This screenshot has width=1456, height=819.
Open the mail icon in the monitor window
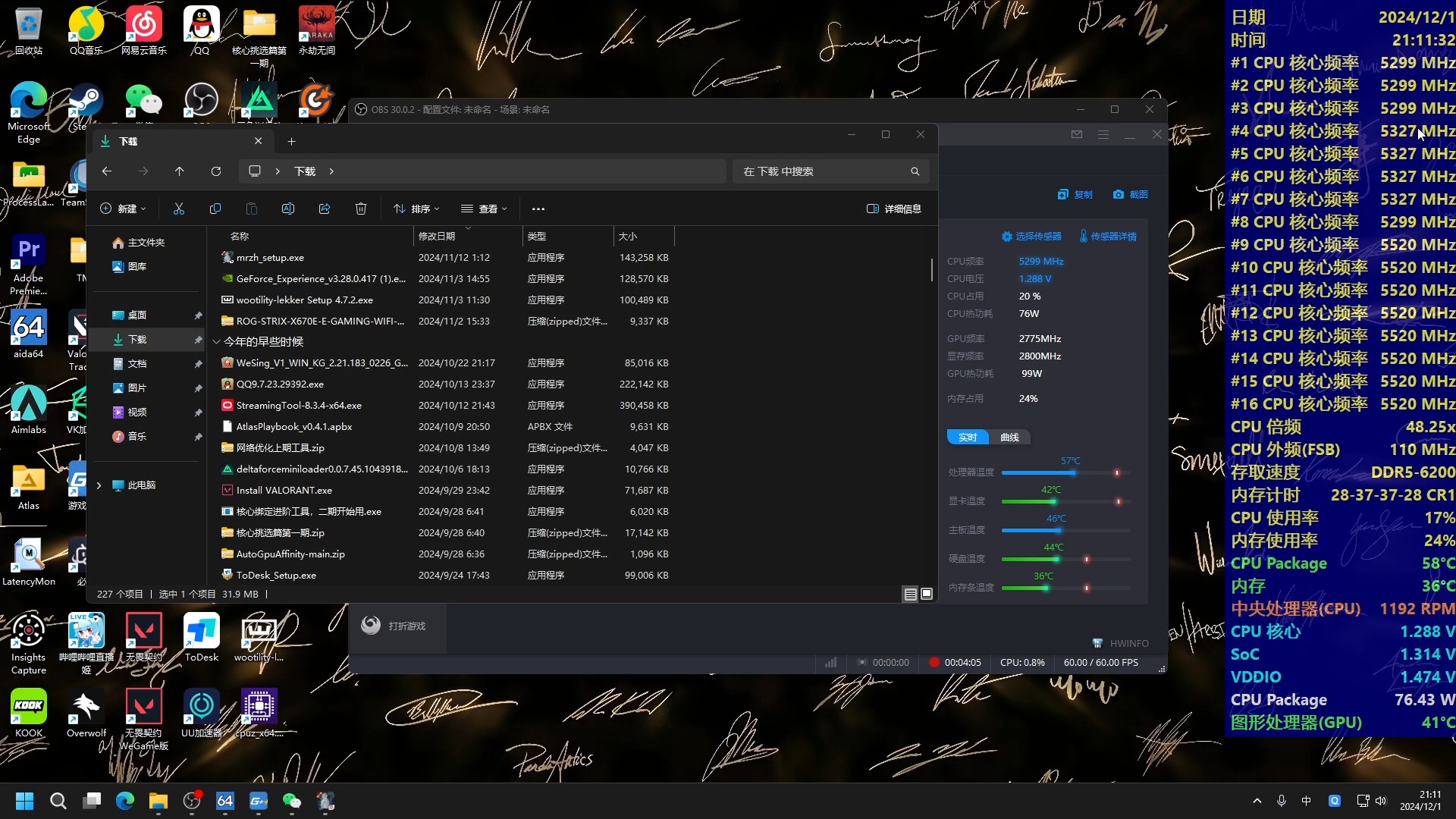tap(1077, 134)
